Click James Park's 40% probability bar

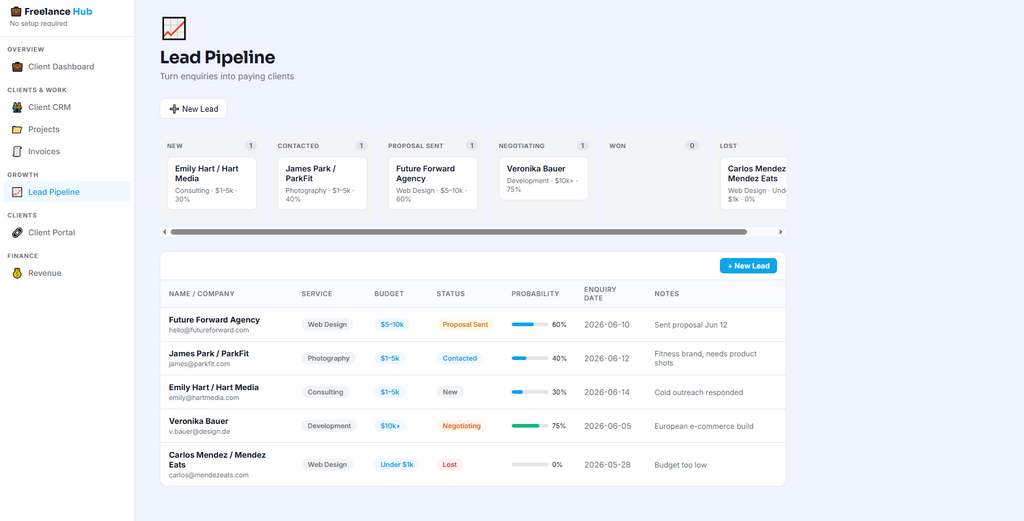[530, 358]
